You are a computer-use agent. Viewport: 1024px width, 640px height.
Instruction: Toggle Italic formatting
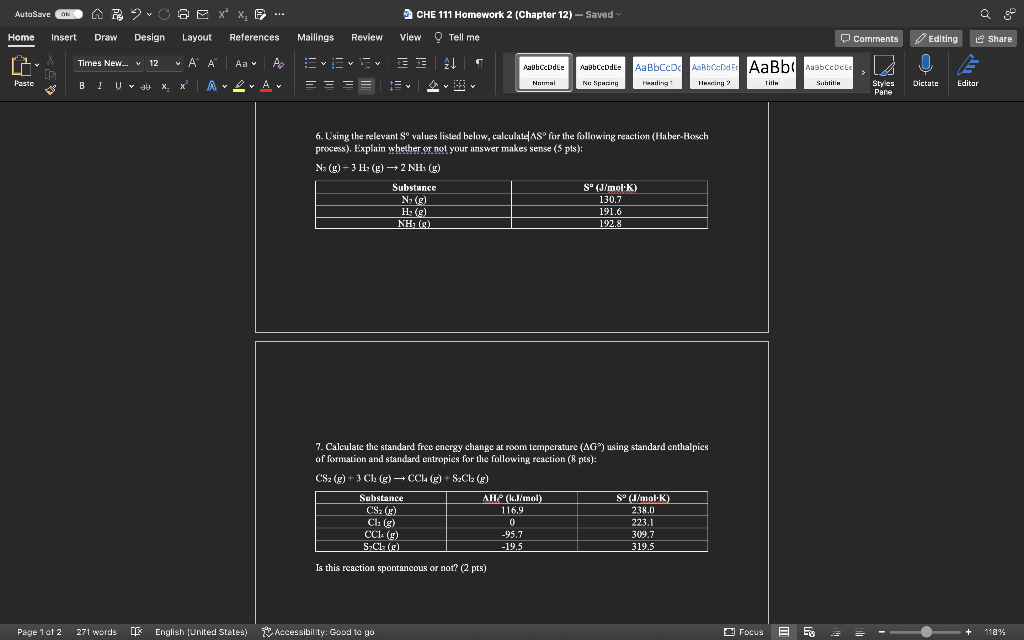tap(100, 86)
